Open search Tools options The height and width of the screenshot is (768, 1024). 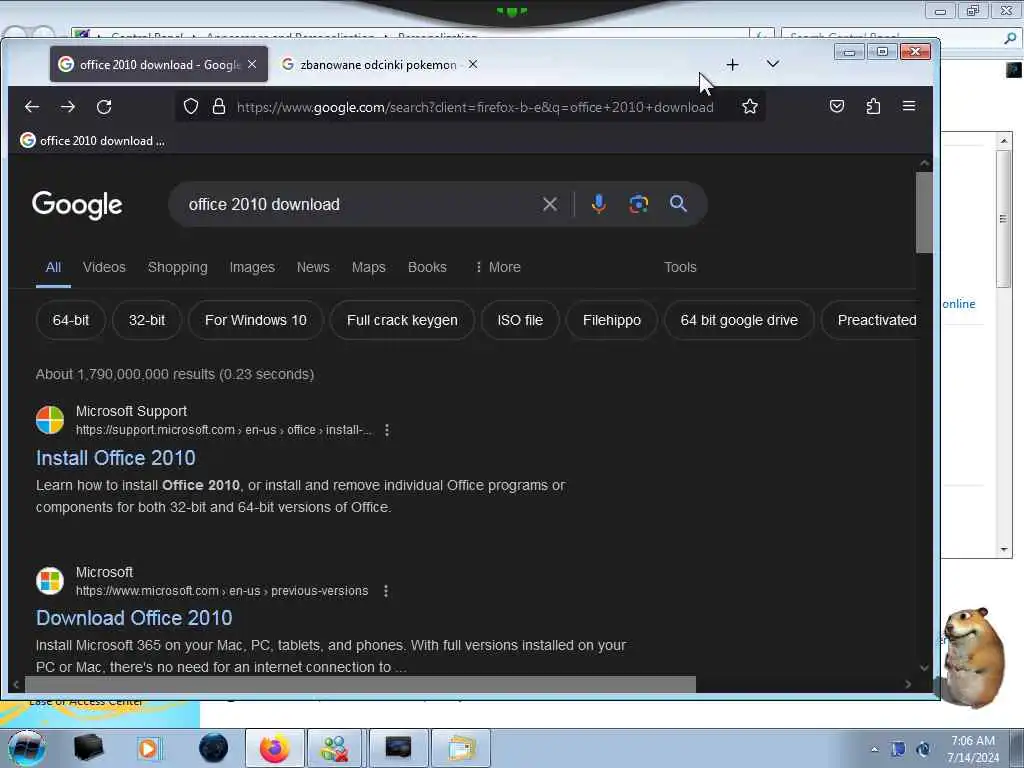680,267
